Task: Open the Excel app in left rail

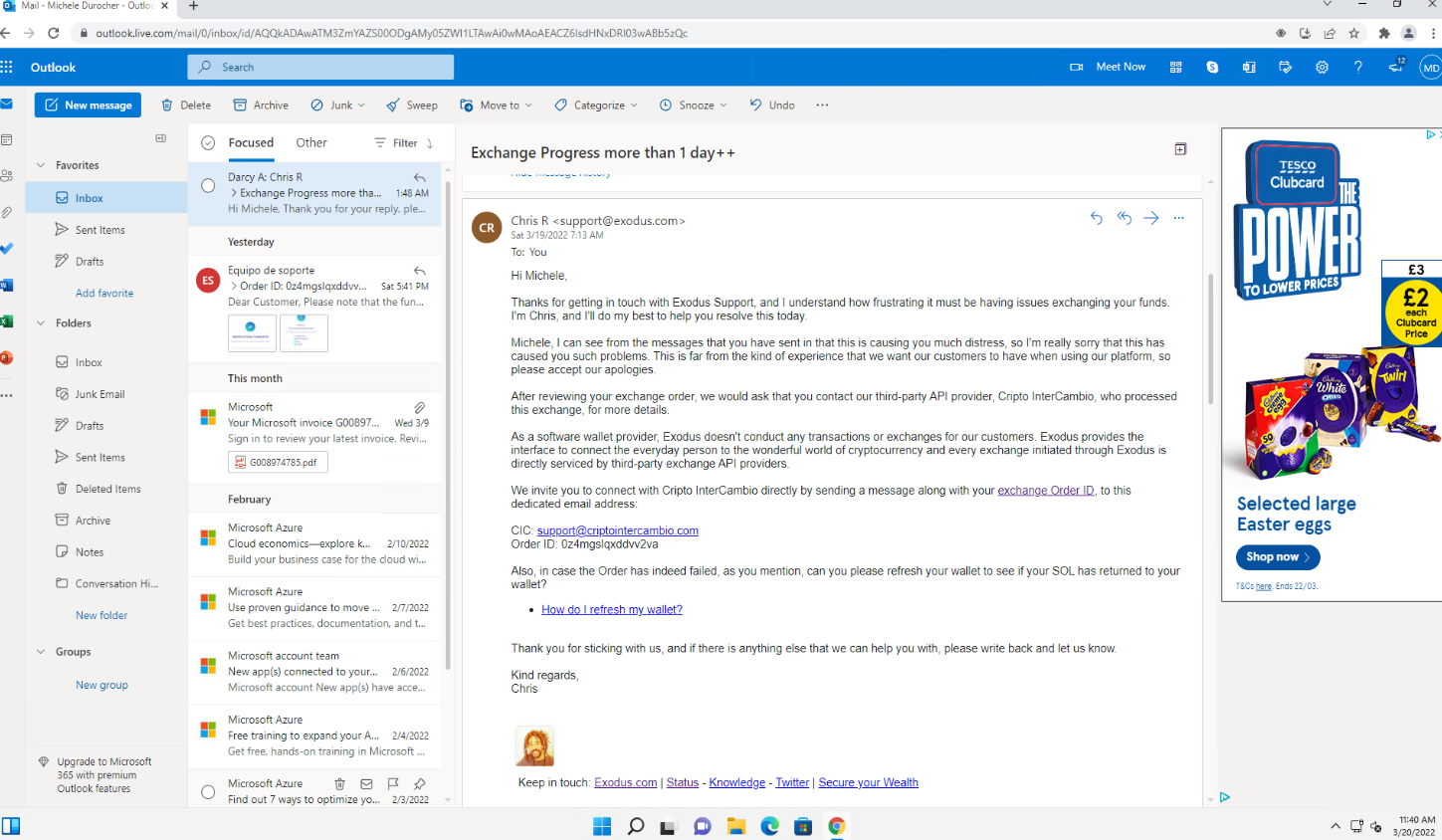Action: click(x=6, y=321)
